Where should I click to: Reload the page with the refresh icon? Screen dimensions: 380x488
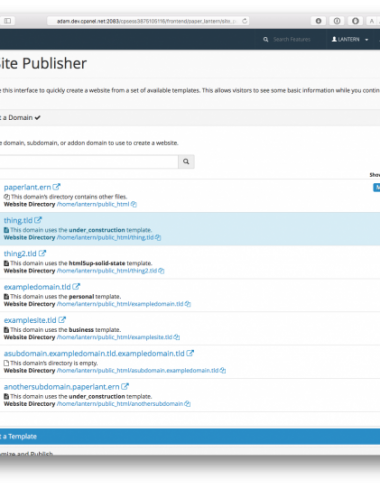coord(244,21)
